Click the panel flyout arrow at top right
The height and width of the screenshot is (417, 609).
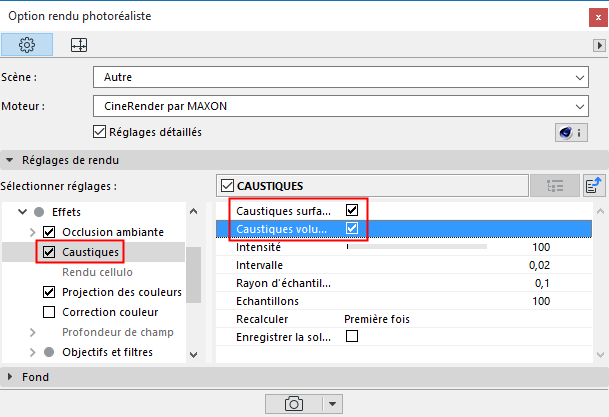click(599, 45)
